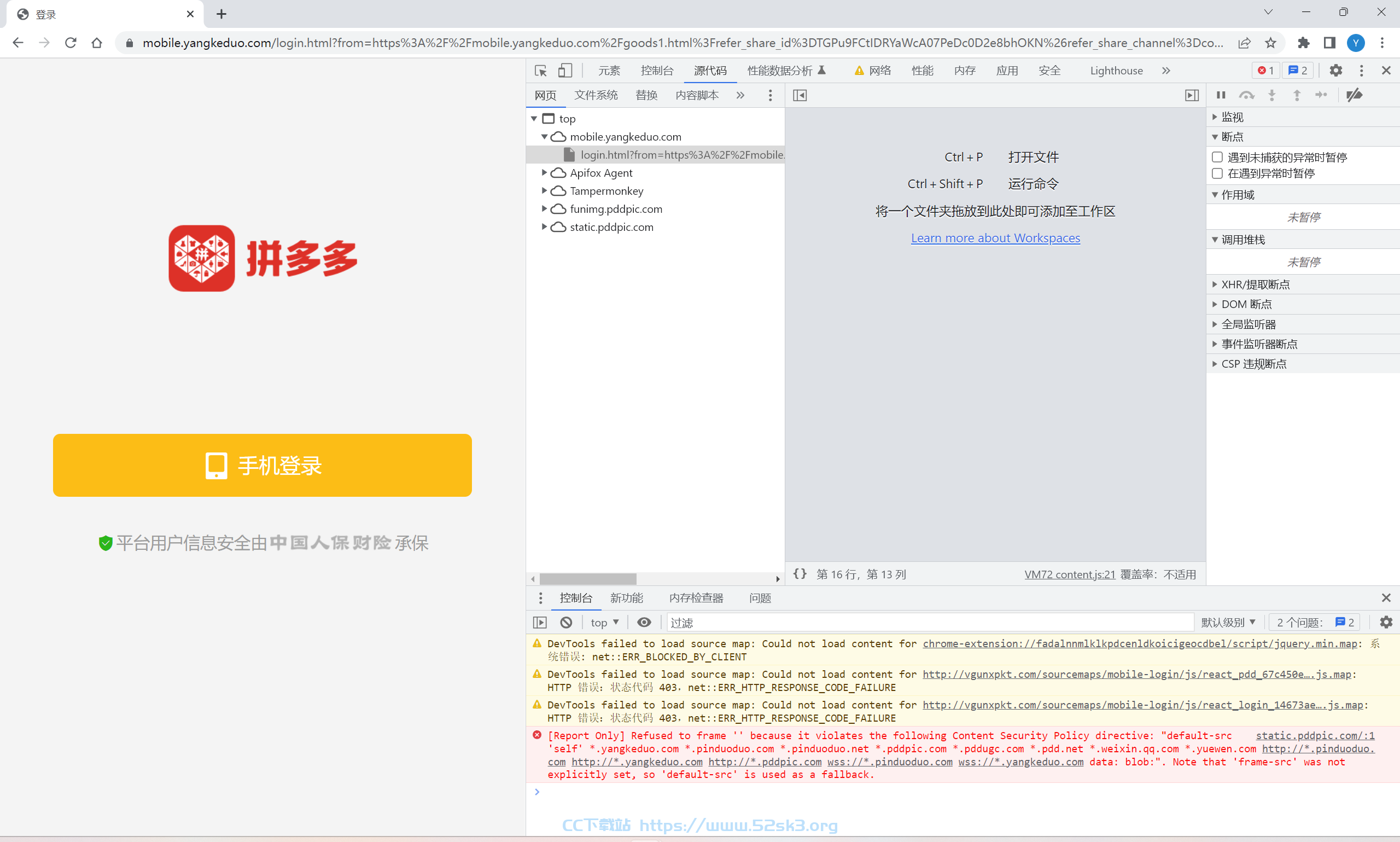The height and width of the screenshot is (842, 1400).
Task: Share this page icon in address bar
Action: [1244, 43]
